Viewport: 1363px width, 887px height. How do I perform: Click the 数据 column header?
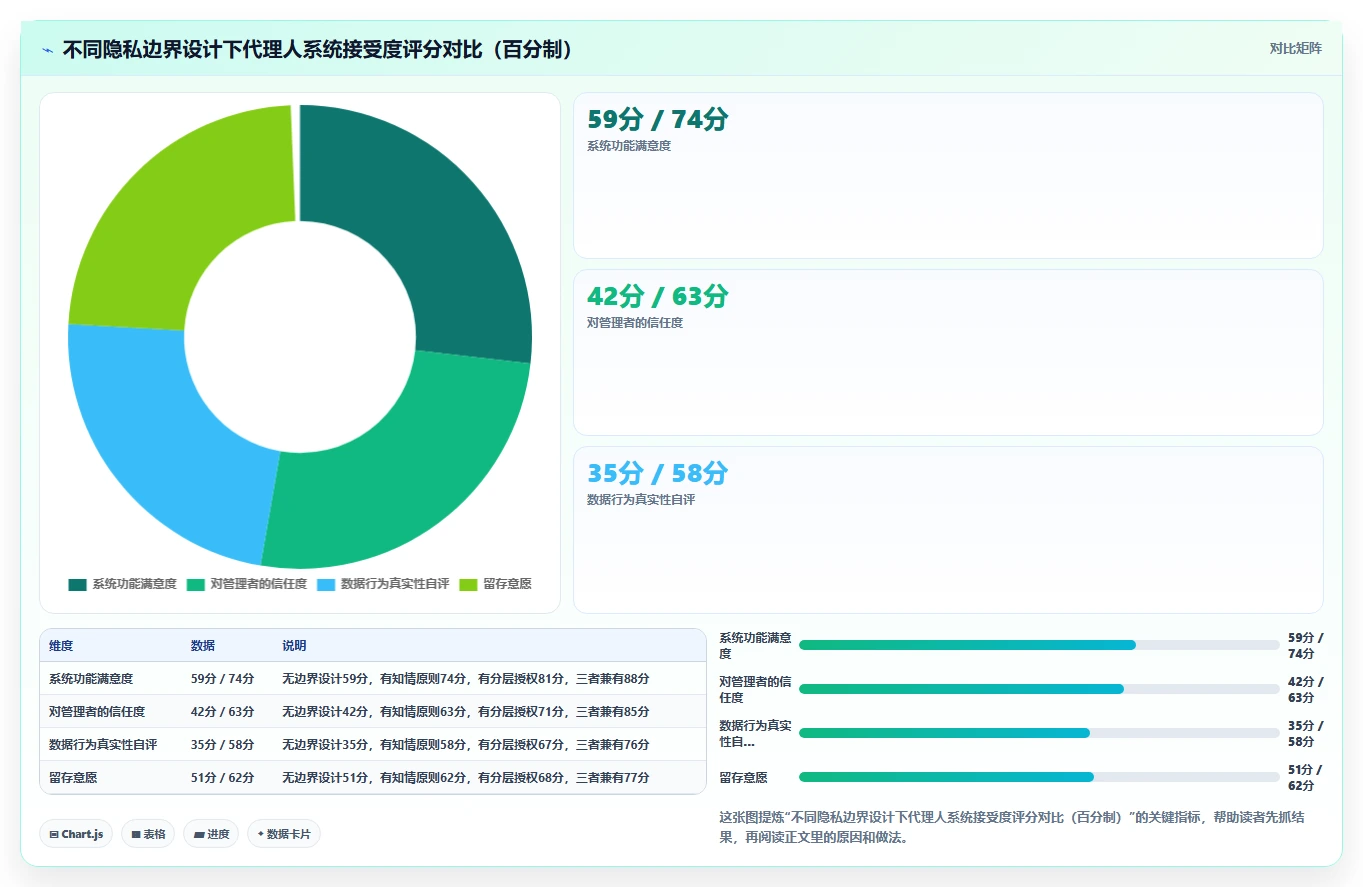[x=203, y=646]
